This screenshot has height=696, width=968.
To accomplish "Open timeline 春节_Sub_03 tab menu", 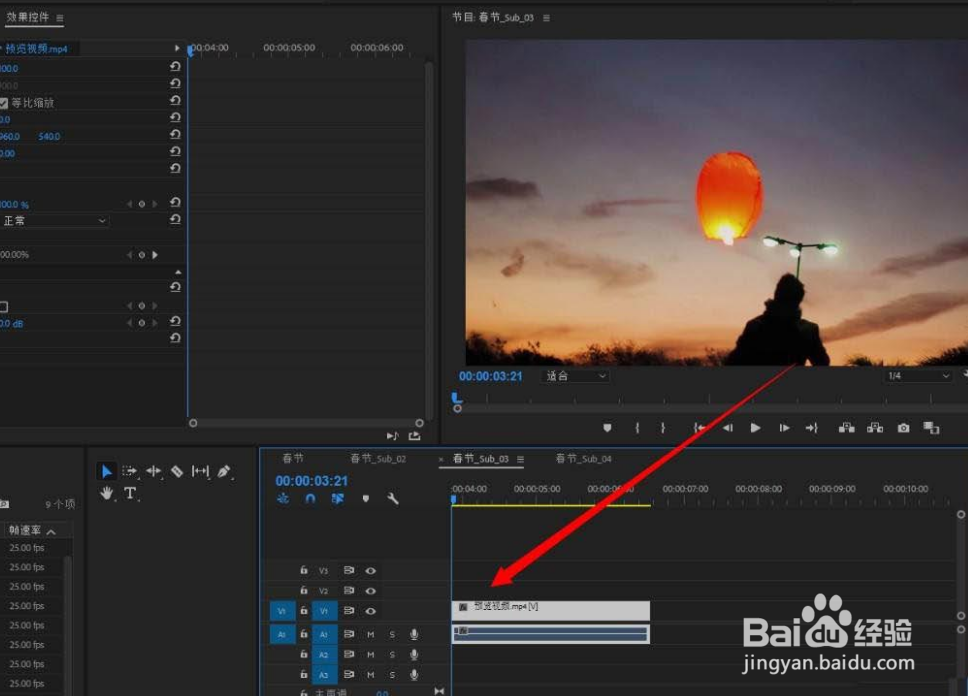I will pos(520,459).
